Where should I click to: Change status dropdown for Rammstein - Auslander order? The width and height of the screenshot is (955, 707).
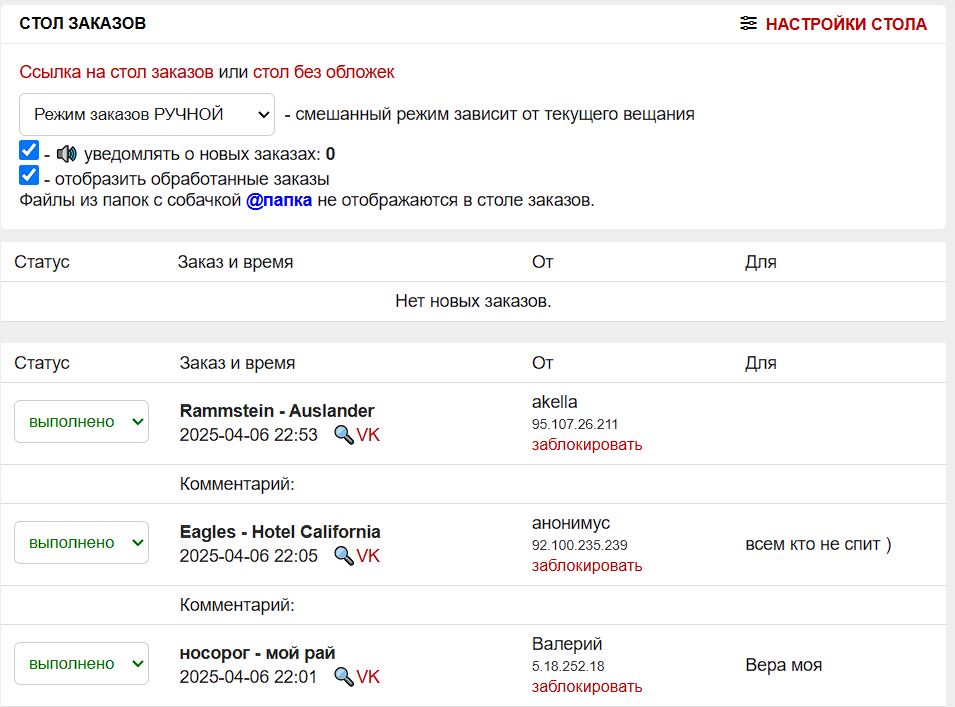pyautogui.click(x=81, y=421)
